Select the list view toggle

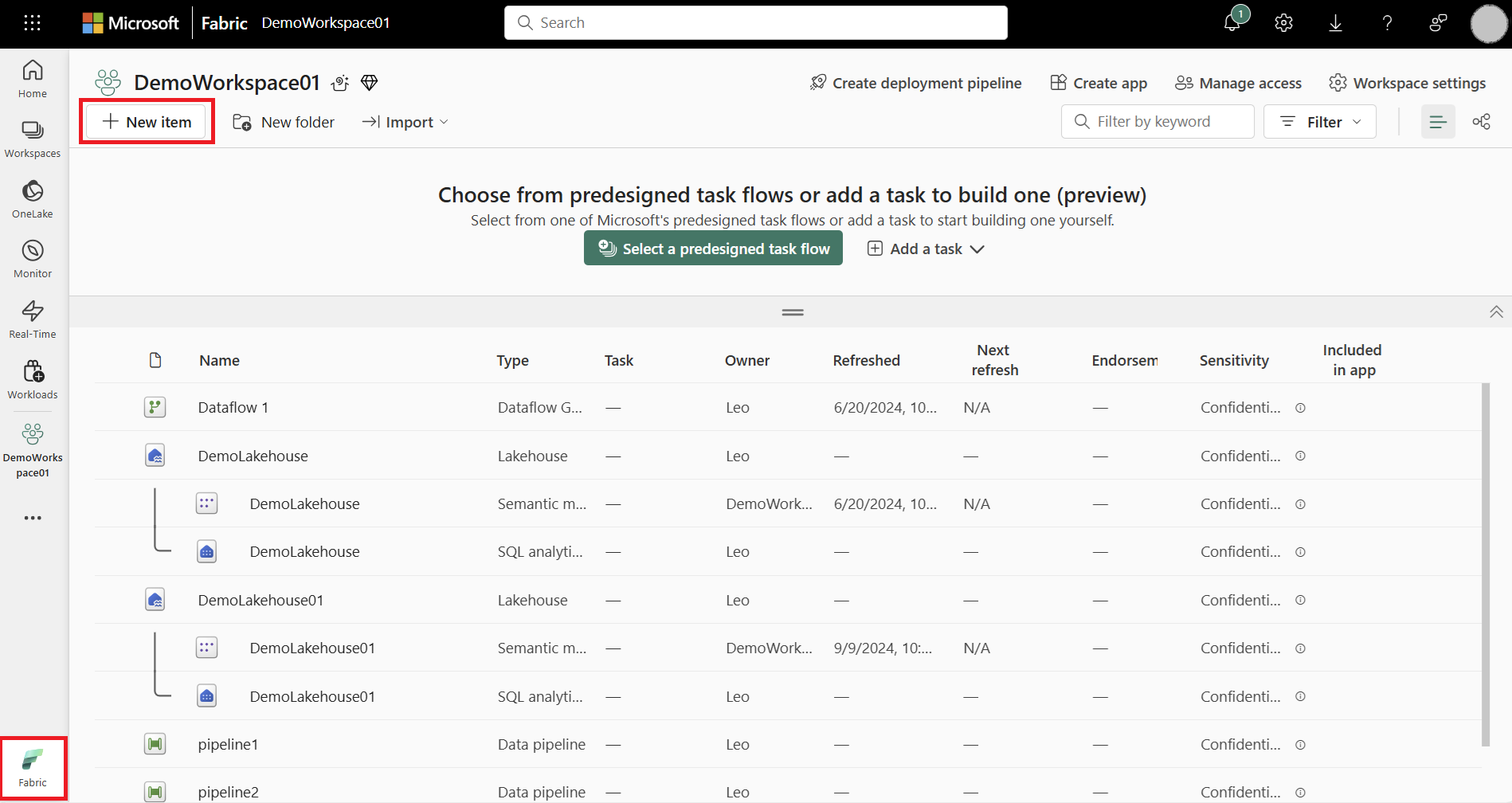point(1438,122)
